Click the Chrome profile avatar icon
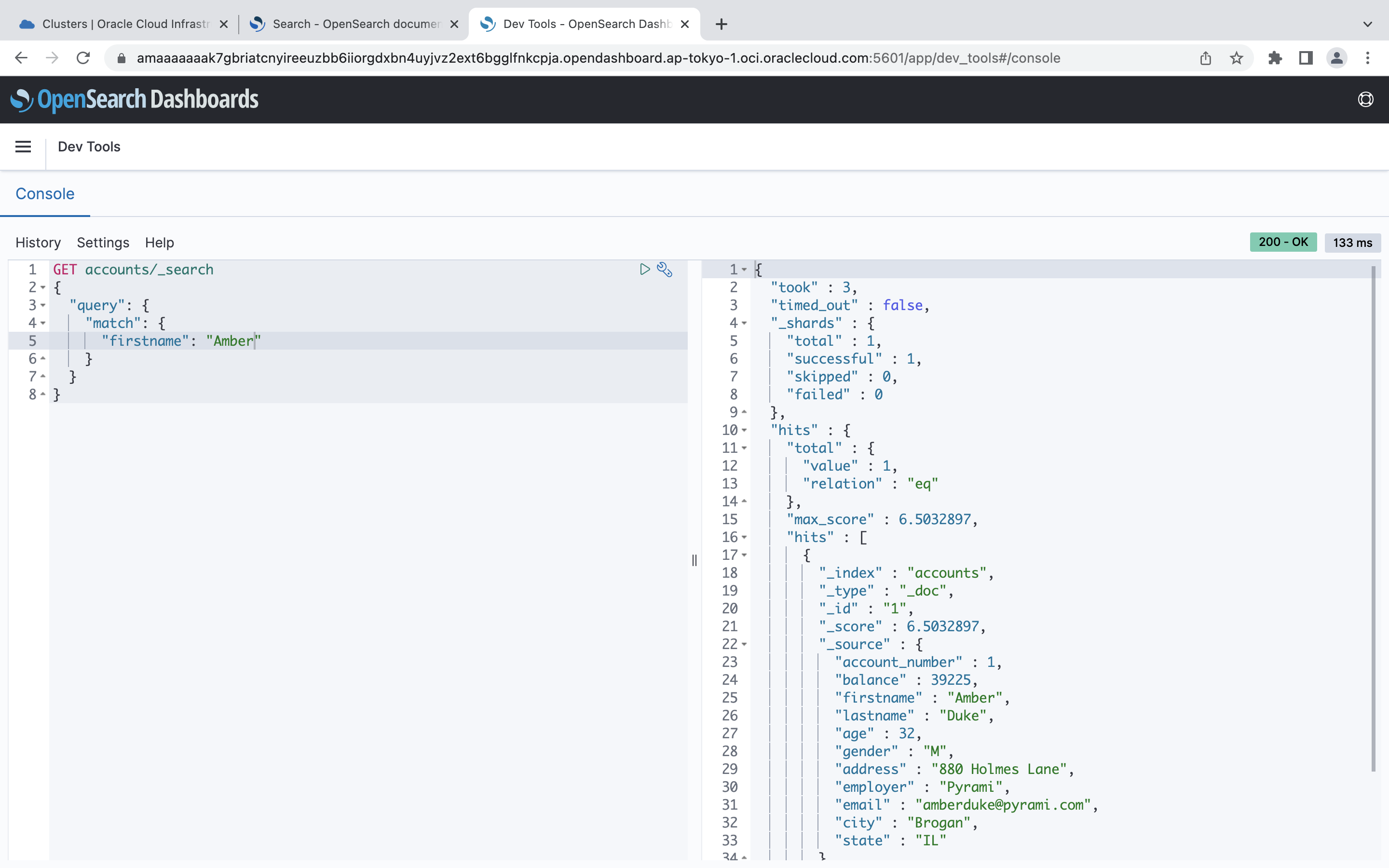This screenshot has width=1389, height=868. click(x=1336, y=57)
